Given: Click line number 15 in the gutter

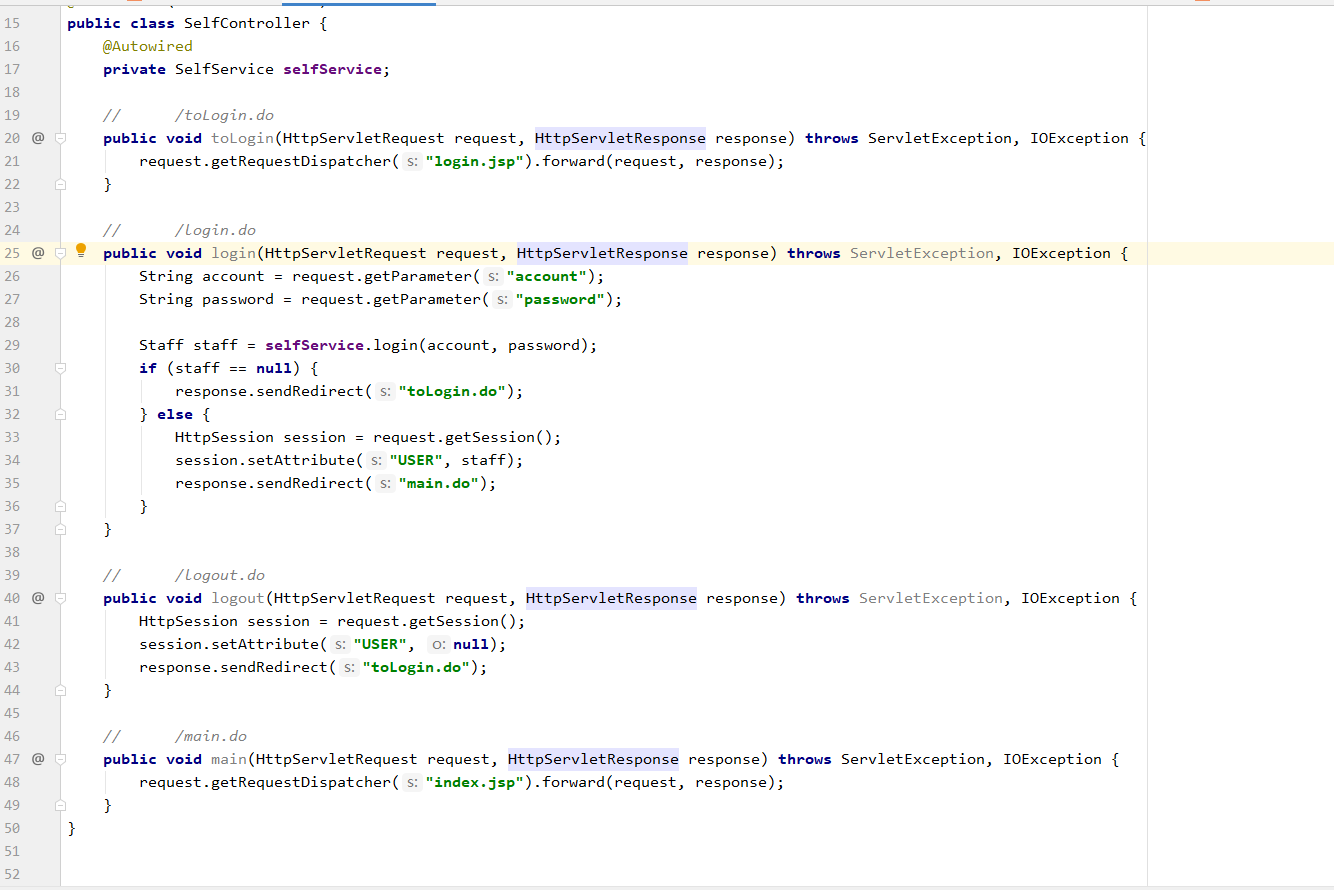Looking at the screenshot, I should (x=12, y=23).
